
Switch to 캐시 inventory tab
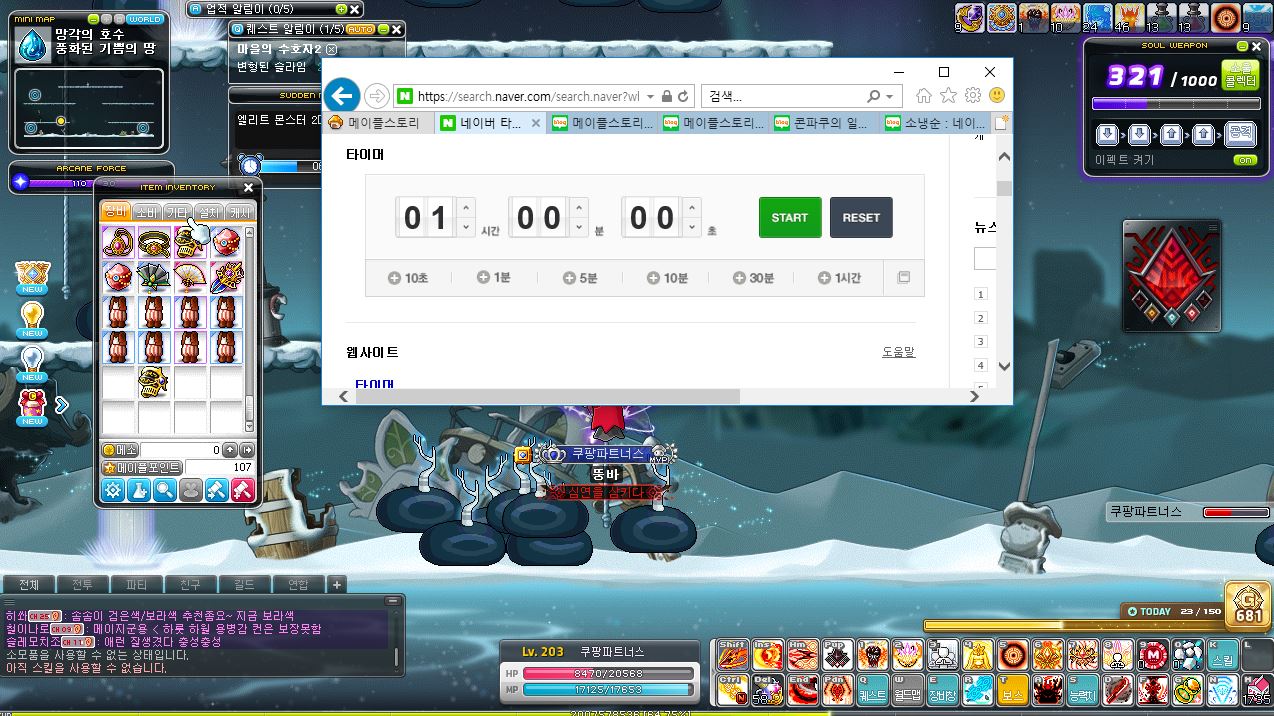tap(240, 212)
